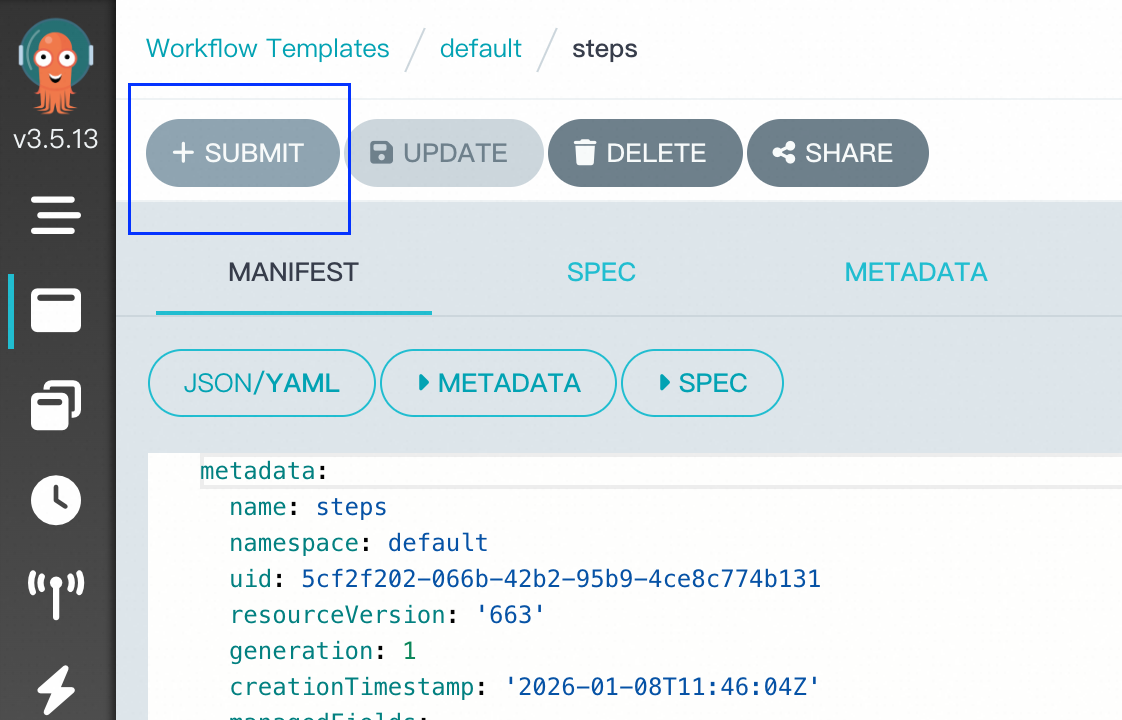The image size is (1122, 720).
Task: Open Event Sources antenna icon
Action: click(56, 594)
